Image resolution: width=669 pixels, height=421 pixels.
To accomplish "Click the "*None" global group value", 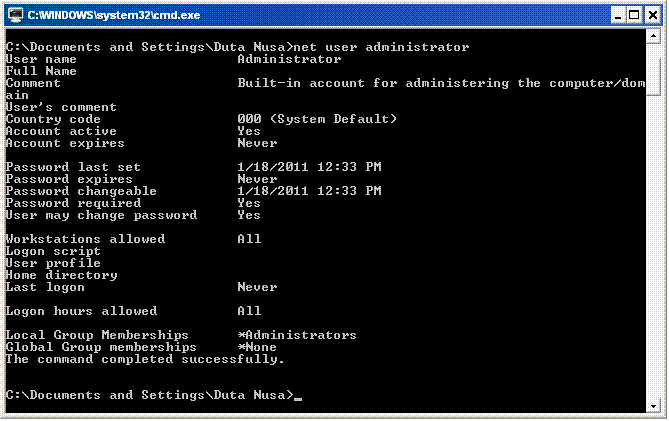I will click(257, 347).
